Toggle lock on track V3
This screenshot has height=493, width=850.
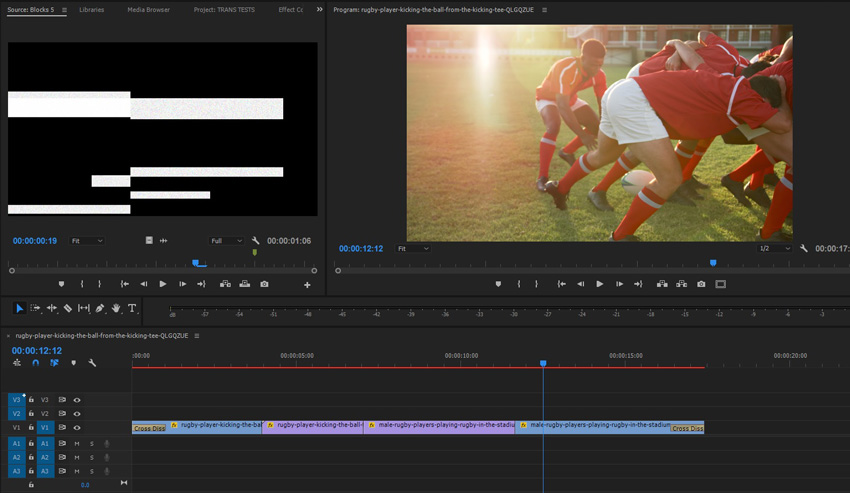[31, 400]
